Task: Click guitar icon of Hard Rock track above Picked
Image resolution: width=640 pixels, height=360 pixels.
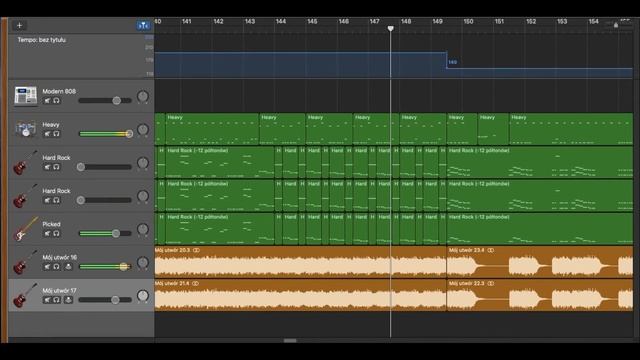Action: click(25, 196)
